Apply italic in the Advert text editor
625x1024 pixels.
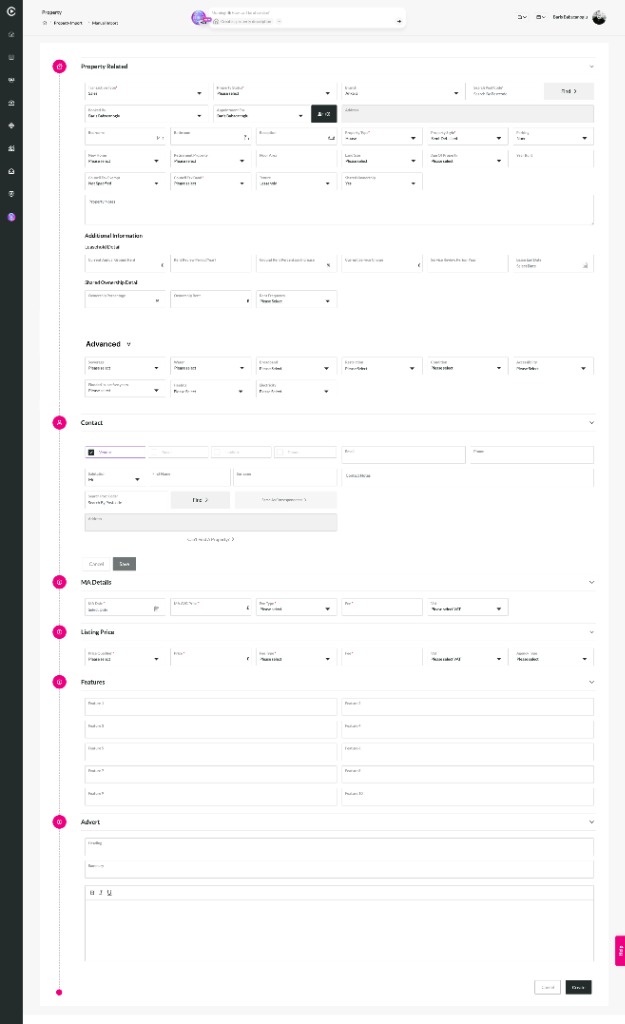(x=100, y=892)
